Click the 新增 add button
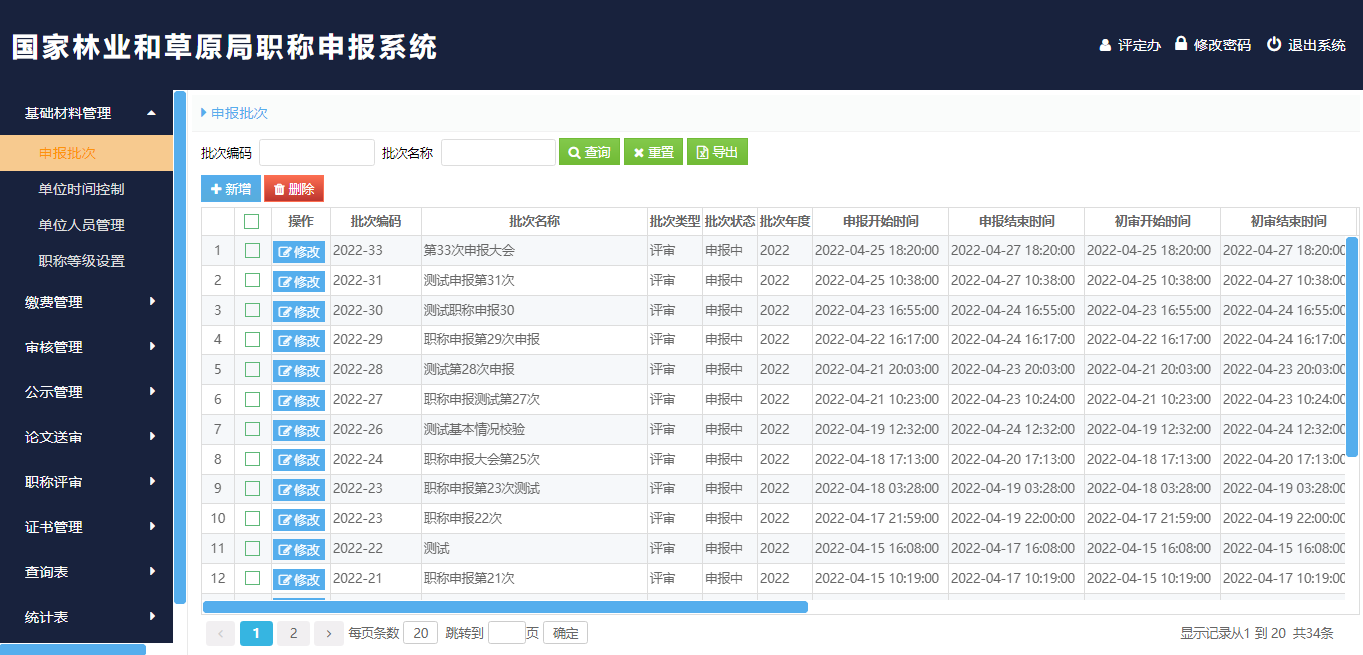Screen dimensions: 1363x655 (x=231, y=189)
